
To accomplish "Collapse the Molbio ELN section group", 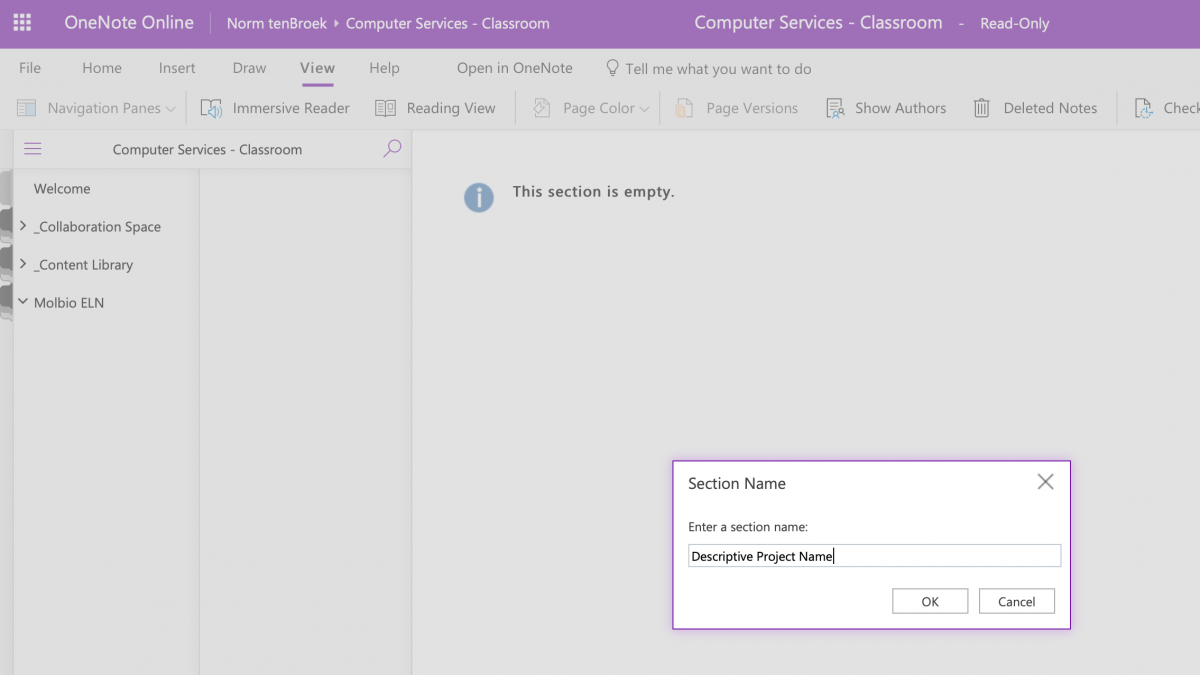I will 23,301.
